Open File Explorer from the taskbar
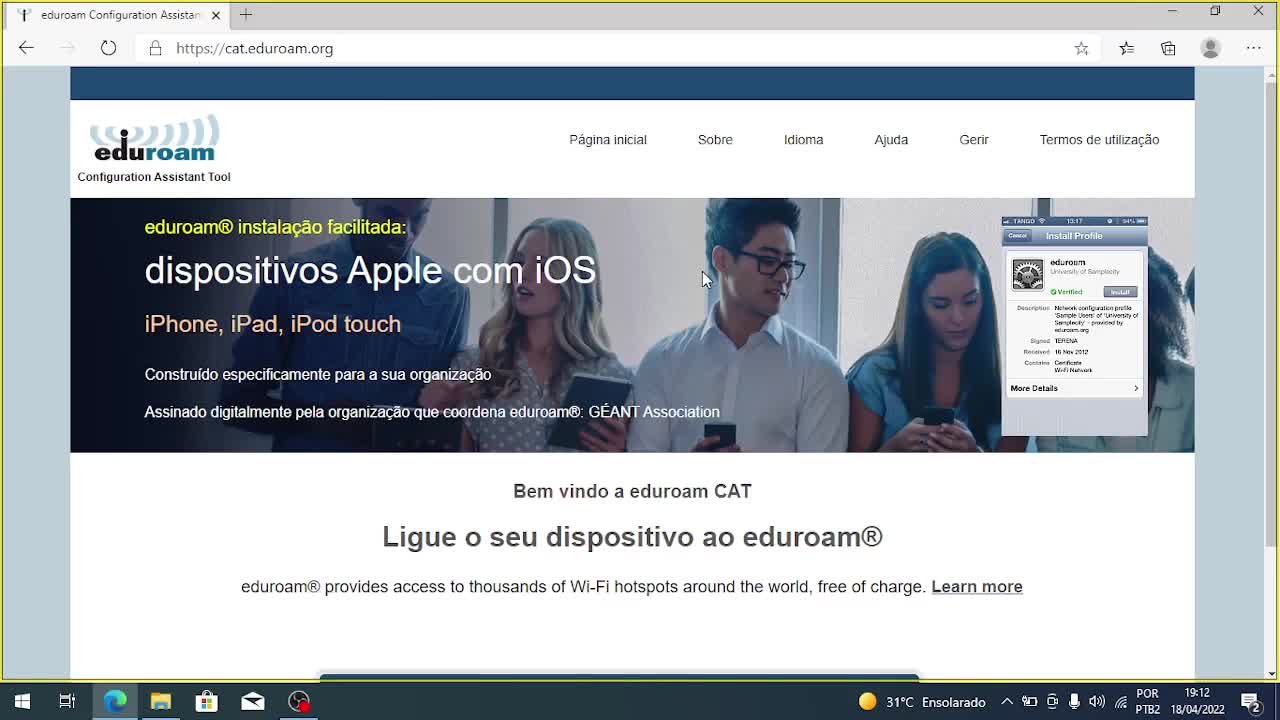Viewport: 1280px width, 720px height. pos(161,702)
